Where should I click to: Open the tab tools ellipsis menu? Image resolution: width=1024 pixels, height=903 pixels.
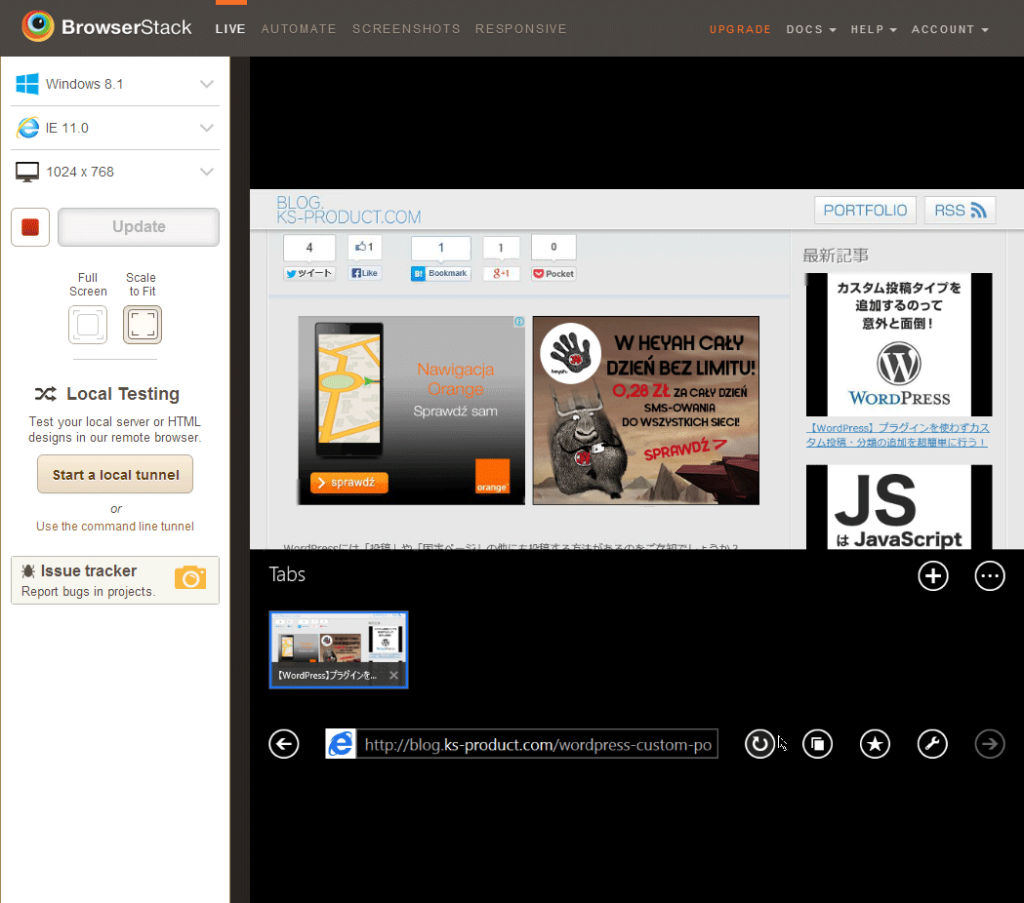point(990,576)
